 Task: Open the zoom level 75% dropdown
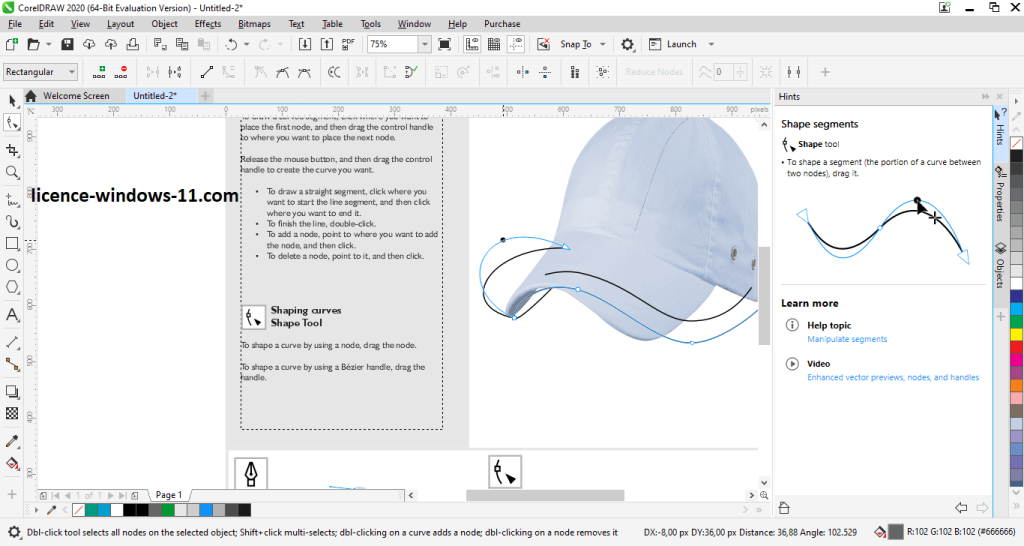(x=424, y=44)
